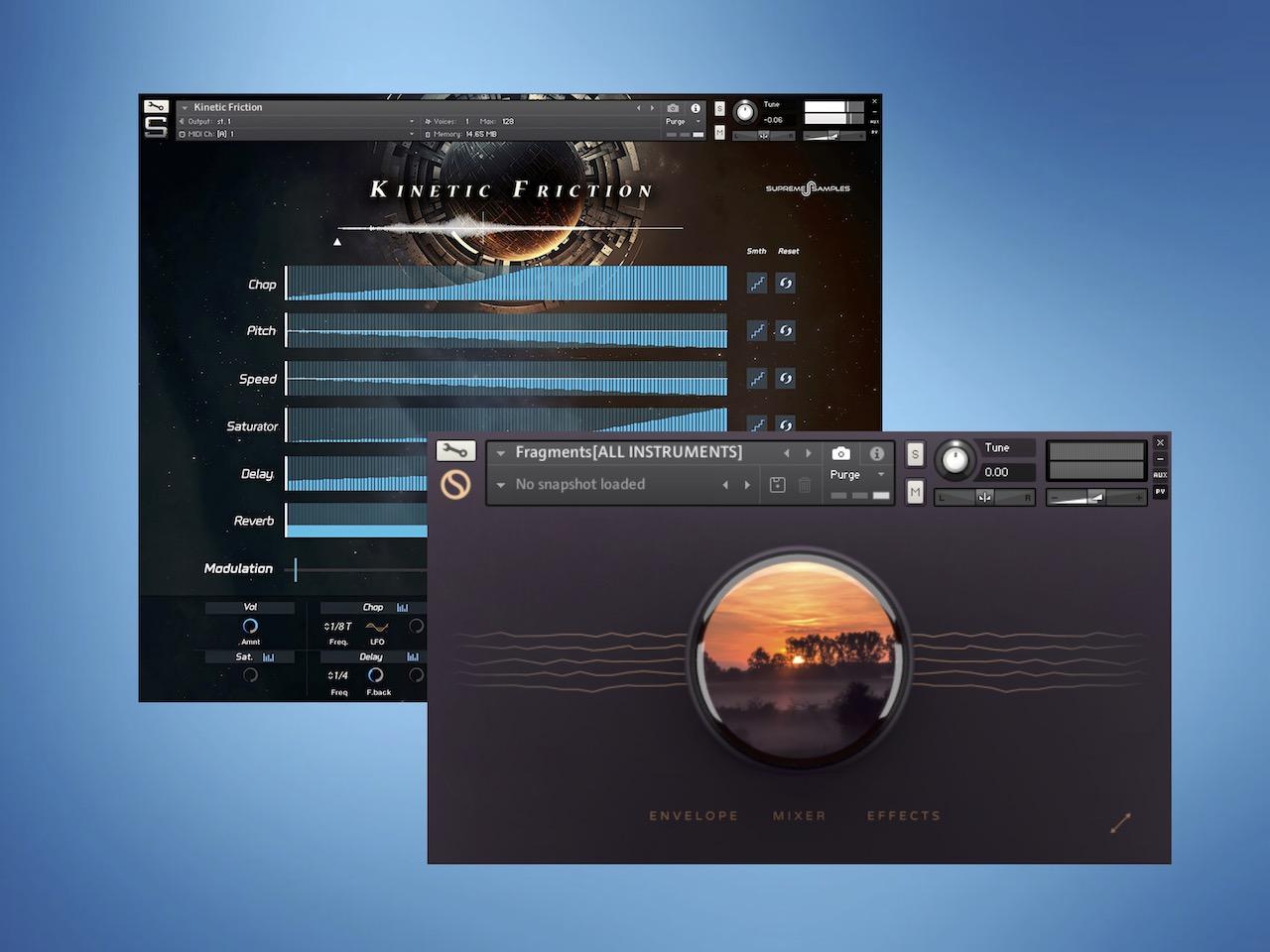Open the Mixer tab
The image size is (1270, 952).
[x=800, y=816]
